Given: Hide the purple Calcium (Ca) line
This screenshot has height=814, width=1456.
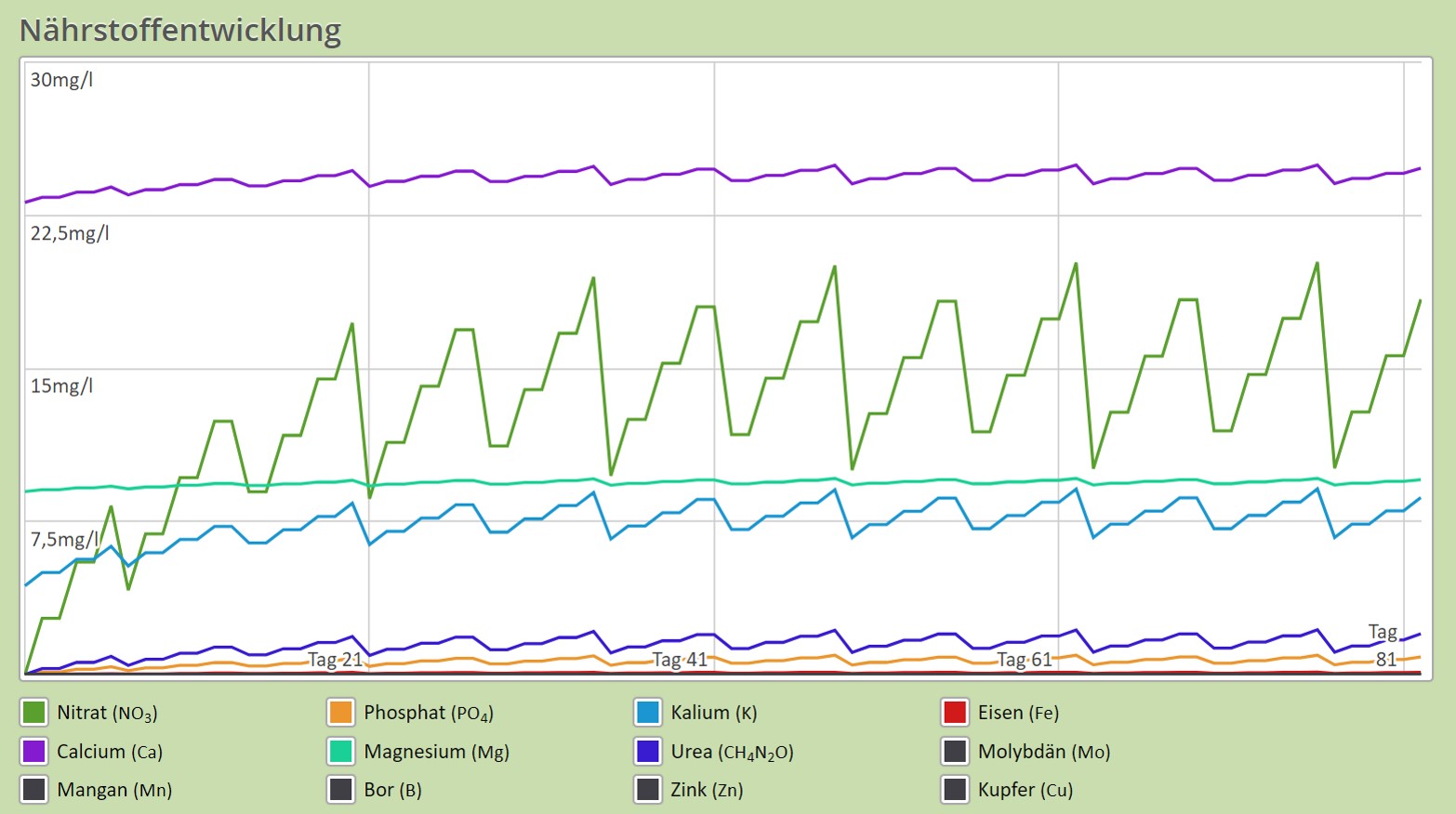Looking at the screenshot, I should 34,751.
